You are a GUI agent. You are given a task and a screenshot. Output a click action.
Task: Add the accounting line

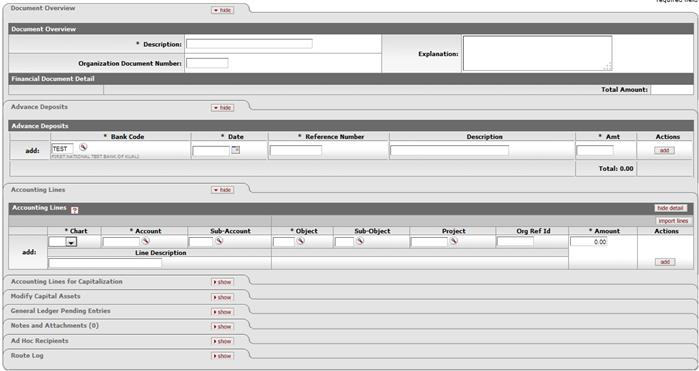(665, 262)
